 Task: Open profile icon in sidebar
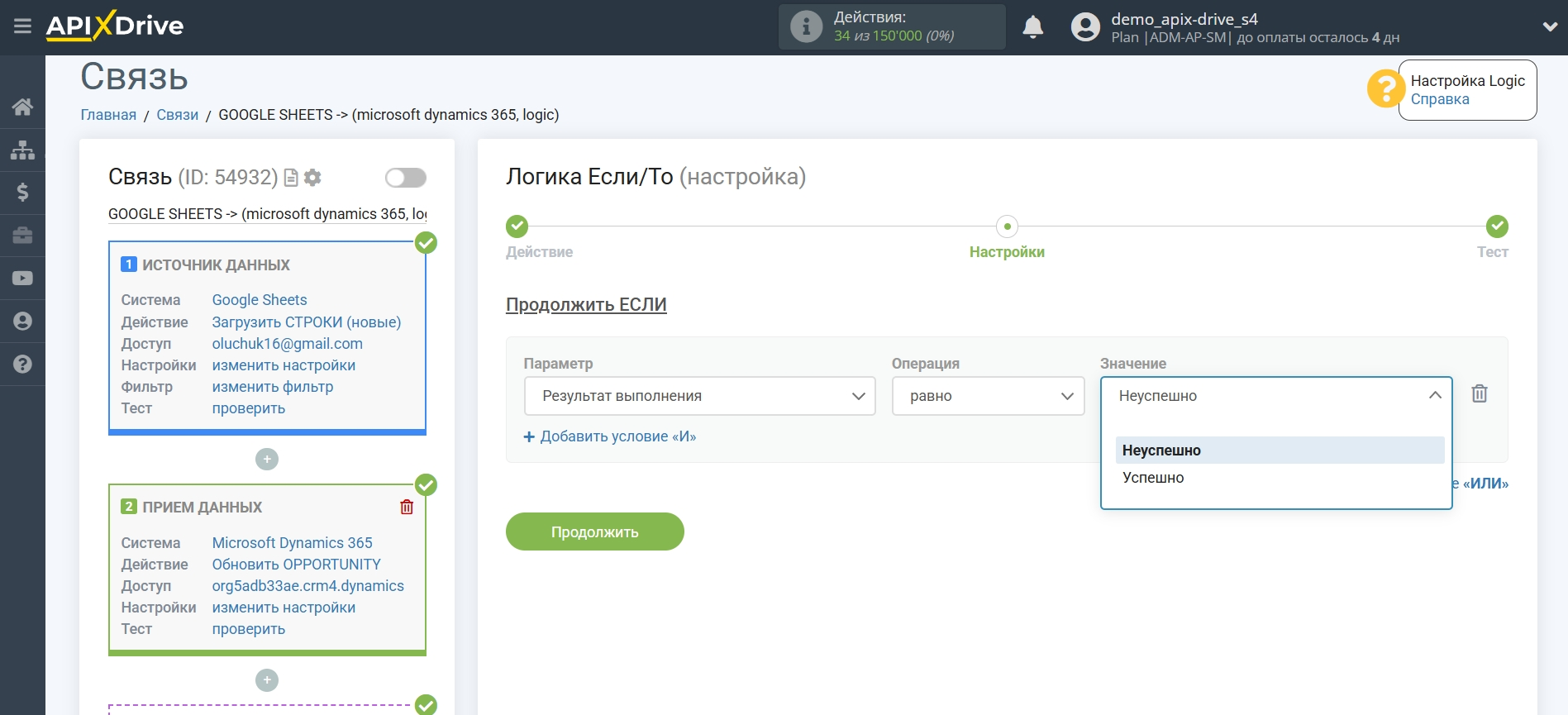[x=22, y=322]
